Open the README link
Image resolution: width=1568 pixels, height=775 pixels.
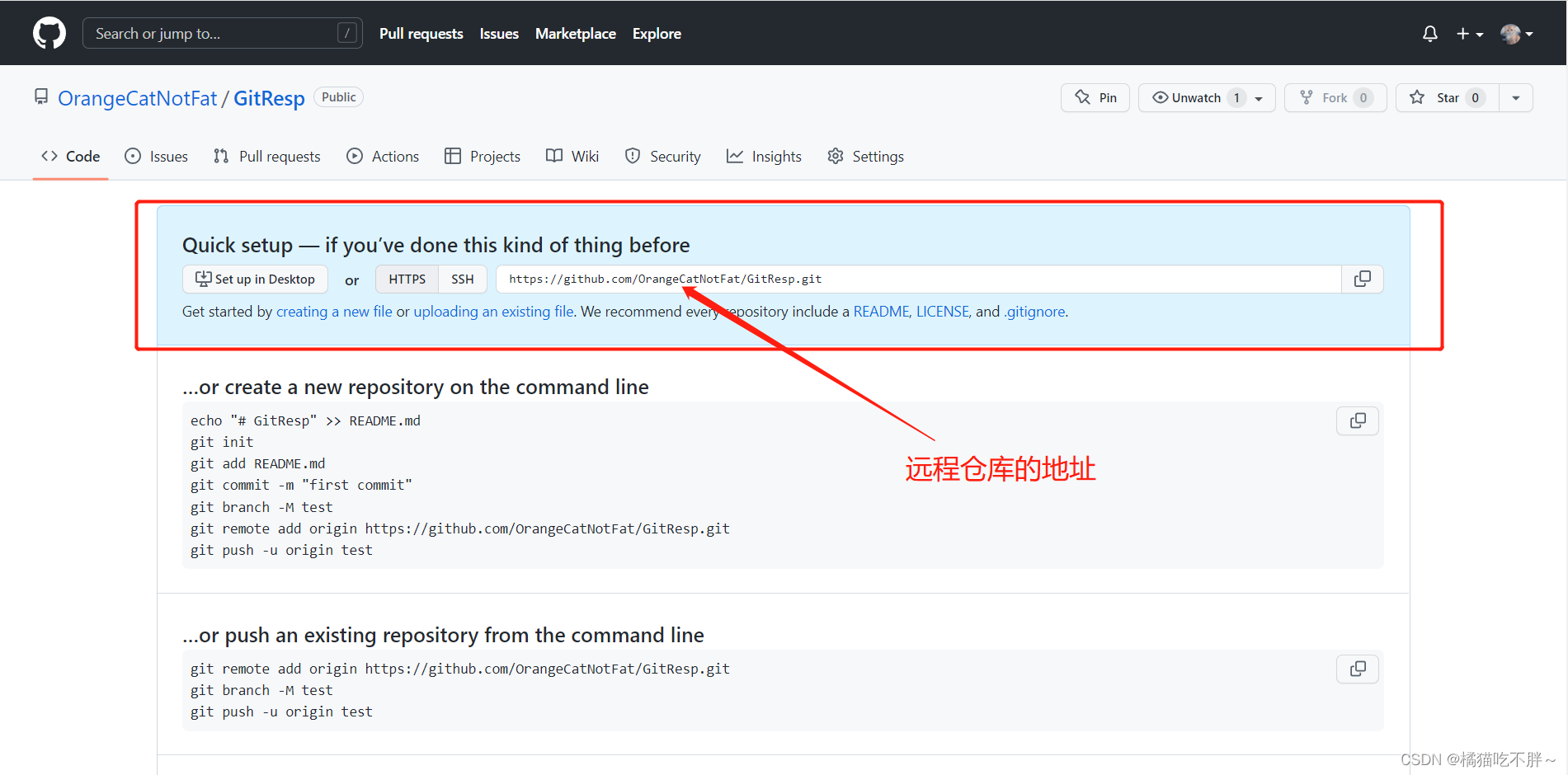pos(881,312)
